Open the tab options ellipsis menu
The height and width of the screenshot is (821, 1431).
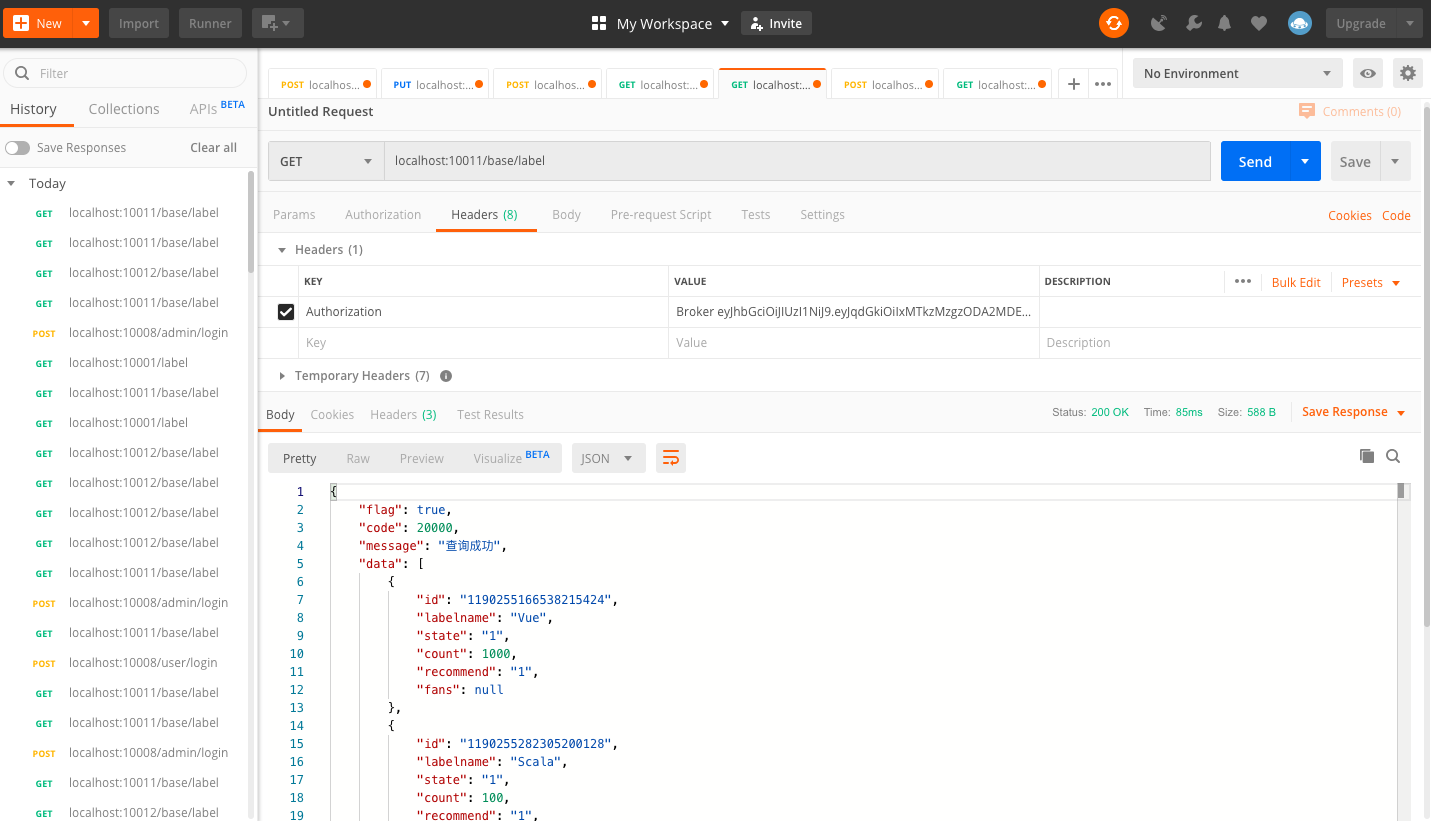(x=1103, y=84)
